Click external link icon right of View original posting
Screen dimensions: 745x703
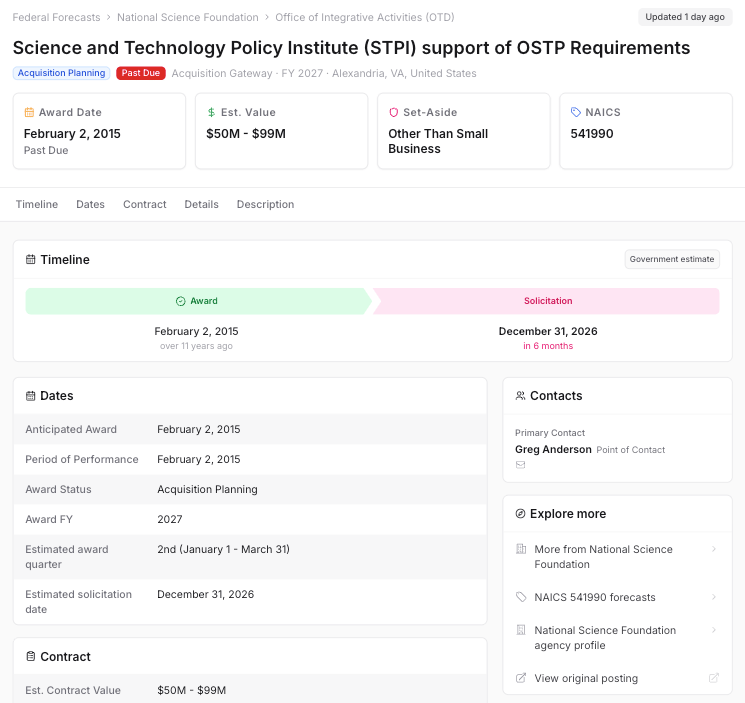(x=714, y=678)
